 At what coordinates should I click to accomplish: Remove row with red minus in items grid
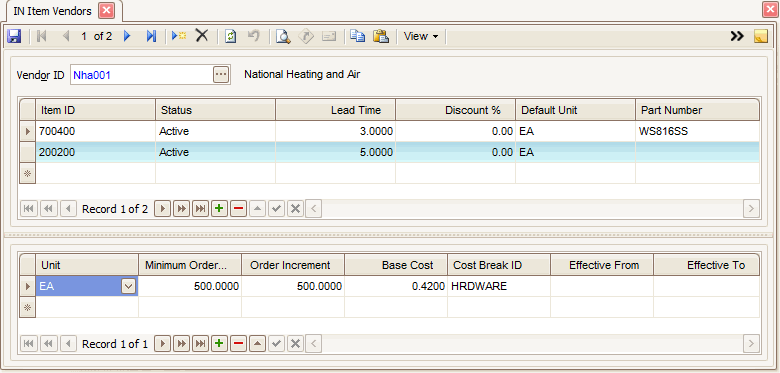click(x=238, y=209)
